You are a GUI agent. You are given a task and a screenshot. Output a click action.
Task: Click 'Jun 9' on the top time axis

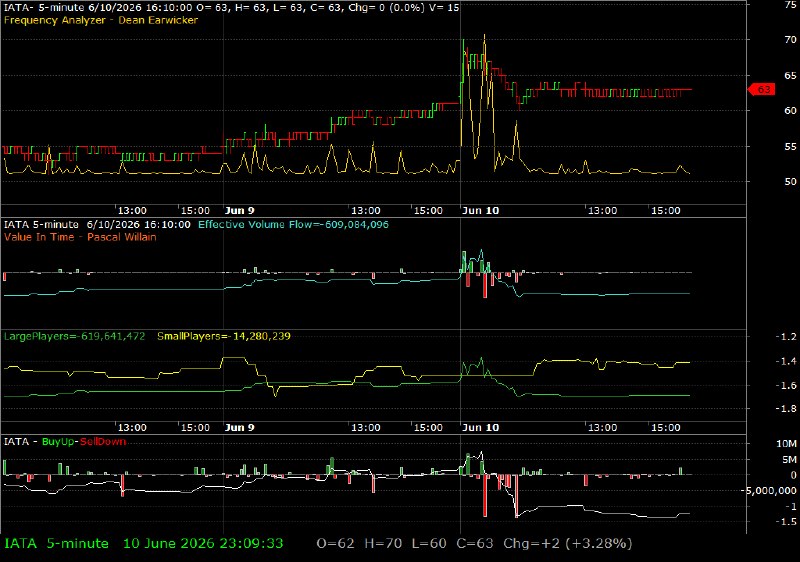click(239, 211)
